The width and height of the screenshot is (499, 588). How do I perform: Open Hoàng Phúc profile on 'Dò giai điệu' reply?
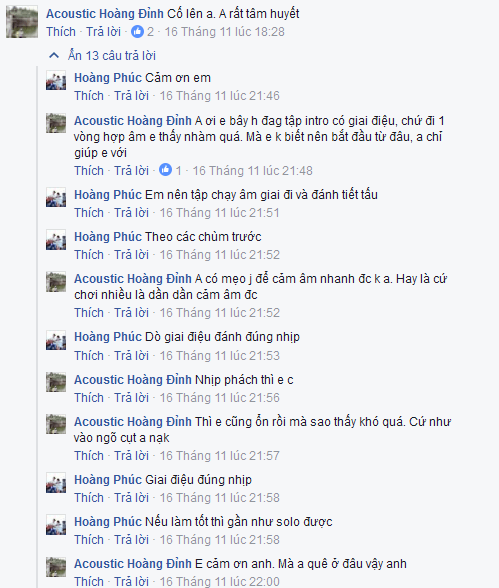point(108,337)
